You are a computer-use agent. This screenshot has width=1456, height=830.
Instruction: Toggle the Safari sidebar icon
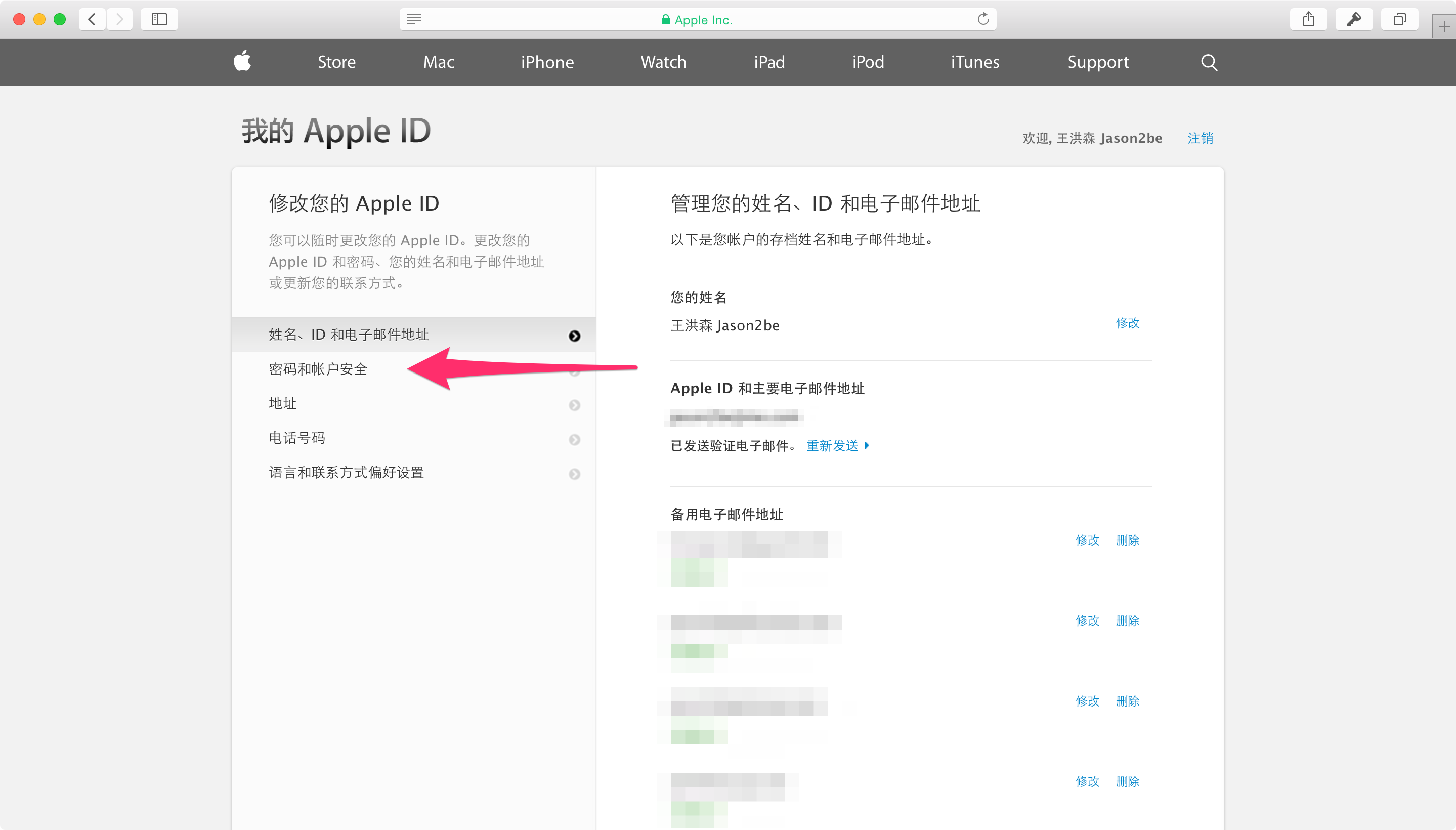(x=159, y=19)
